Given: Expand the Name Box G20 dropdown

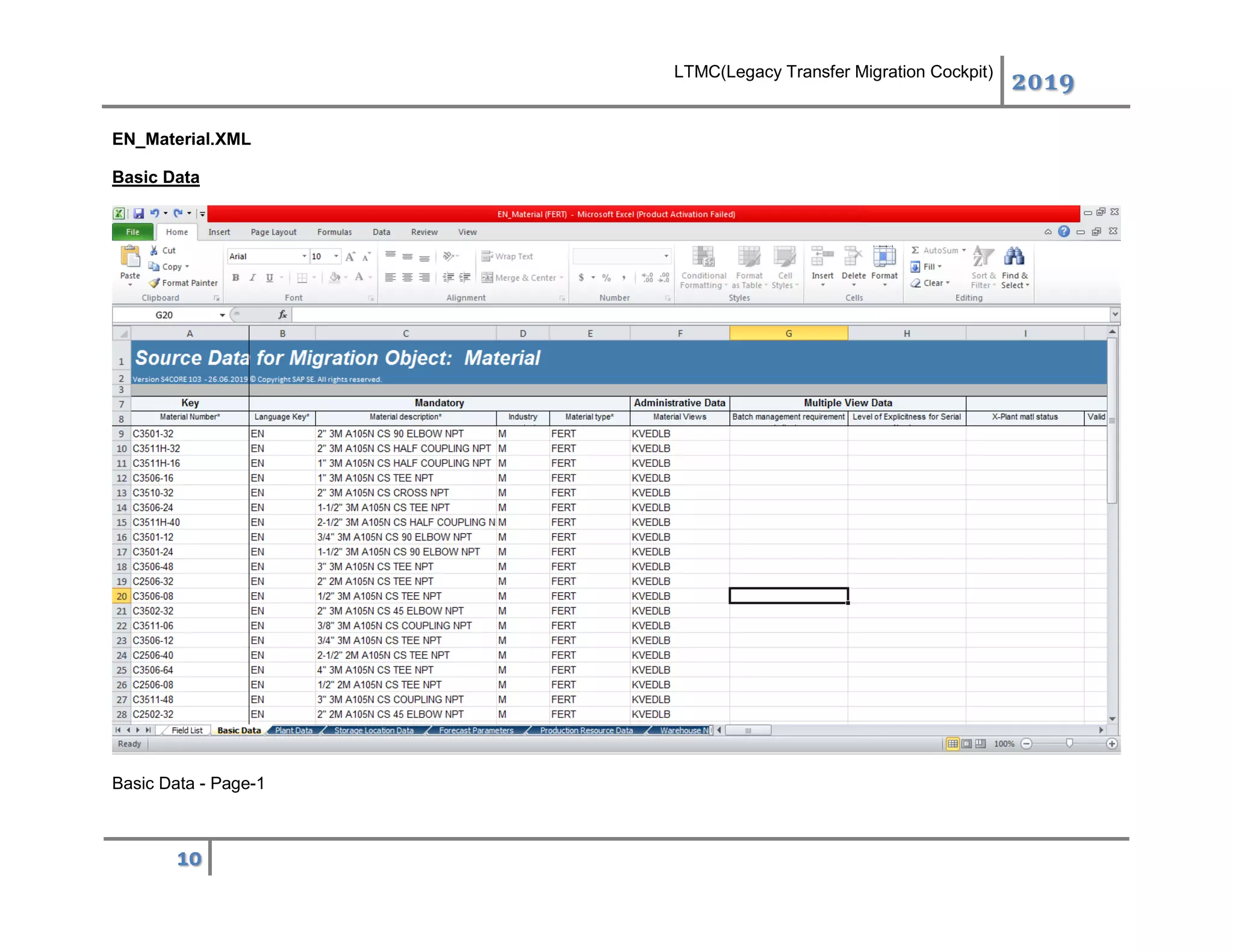Looking at the screenshot, I should [x=222, y=315].
